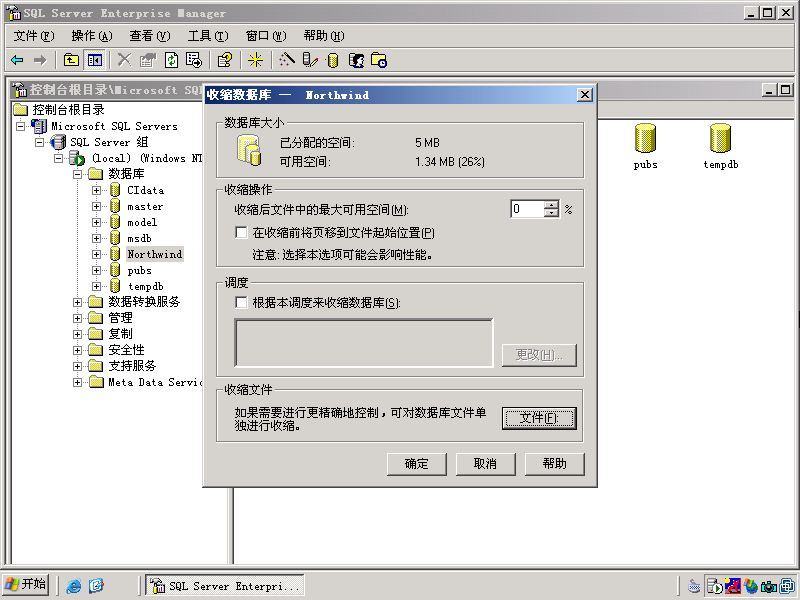This screenshot has width=800, height=600.
Task: Select the pubs database in tree
Action: click(x=139, y=270)
